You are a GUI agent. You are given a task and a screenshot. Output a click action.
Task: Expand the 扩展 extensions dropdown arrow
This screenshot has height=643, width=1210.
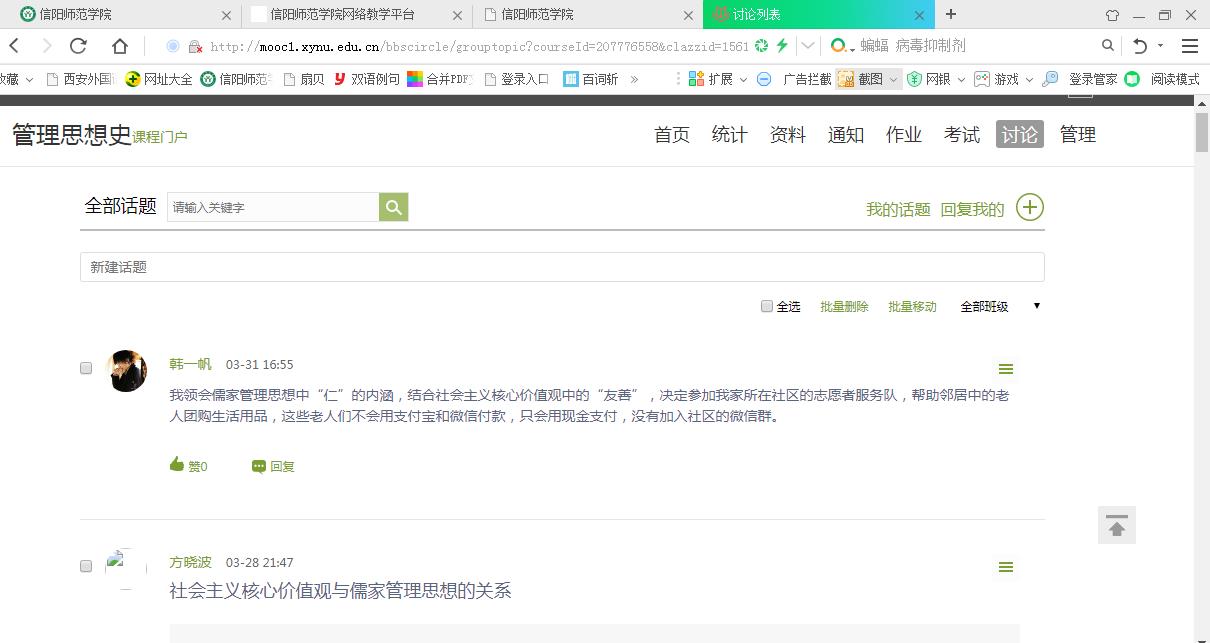[x=742, y=78]
